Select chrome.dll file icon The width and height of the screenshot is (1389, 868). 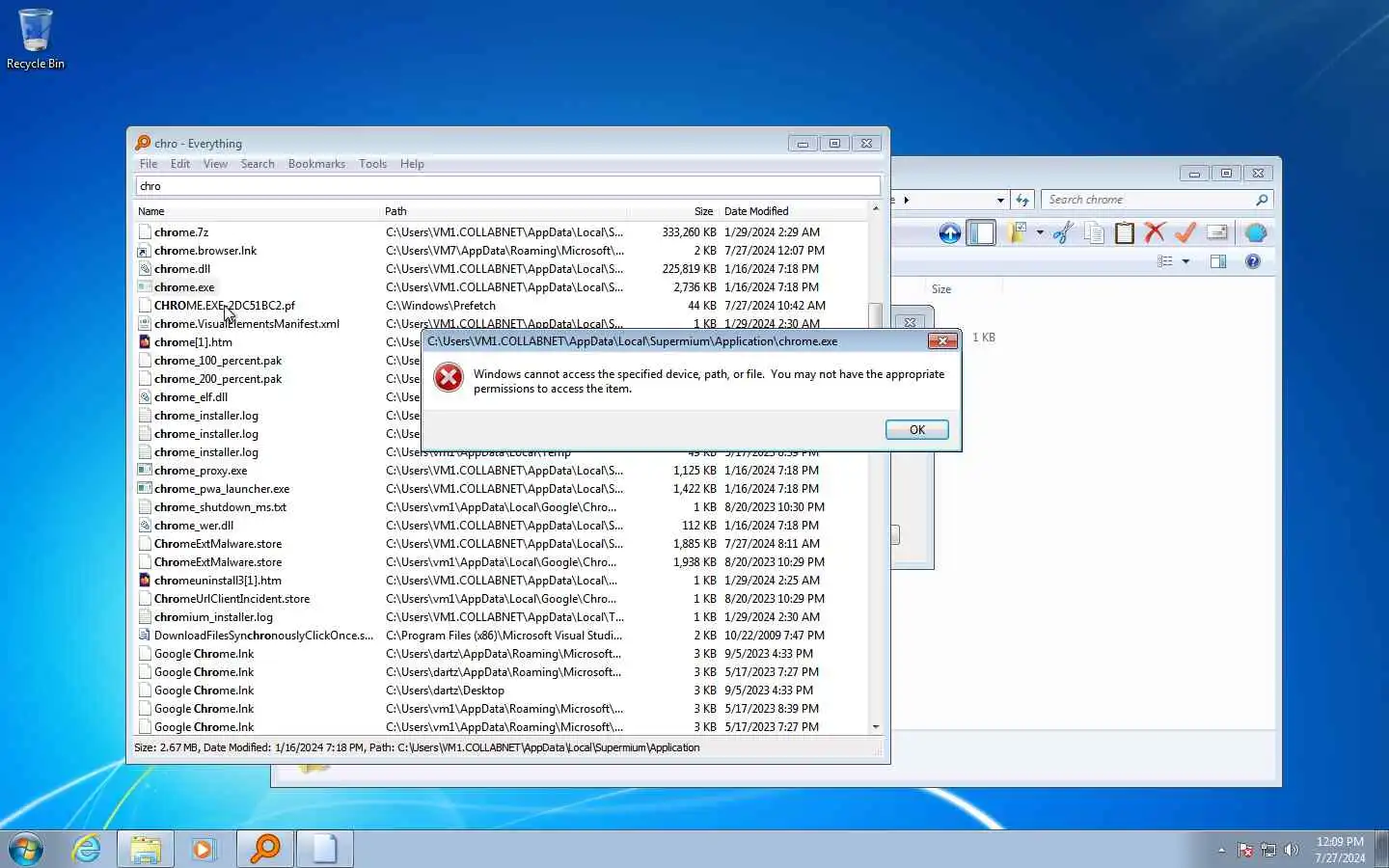pyautogui.click(x=145, y=269)
